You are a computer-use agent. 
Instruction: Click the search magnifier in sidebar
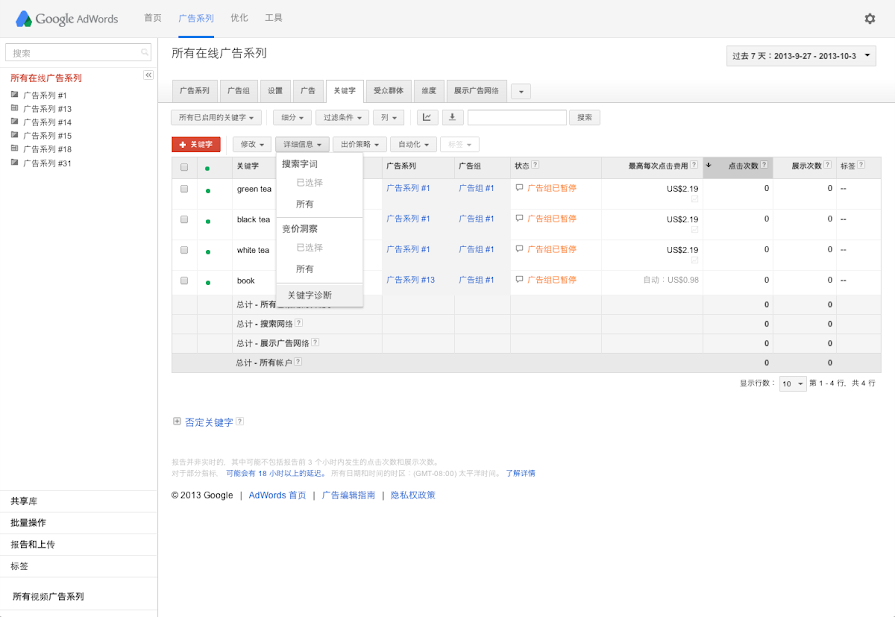coord(145,52)
